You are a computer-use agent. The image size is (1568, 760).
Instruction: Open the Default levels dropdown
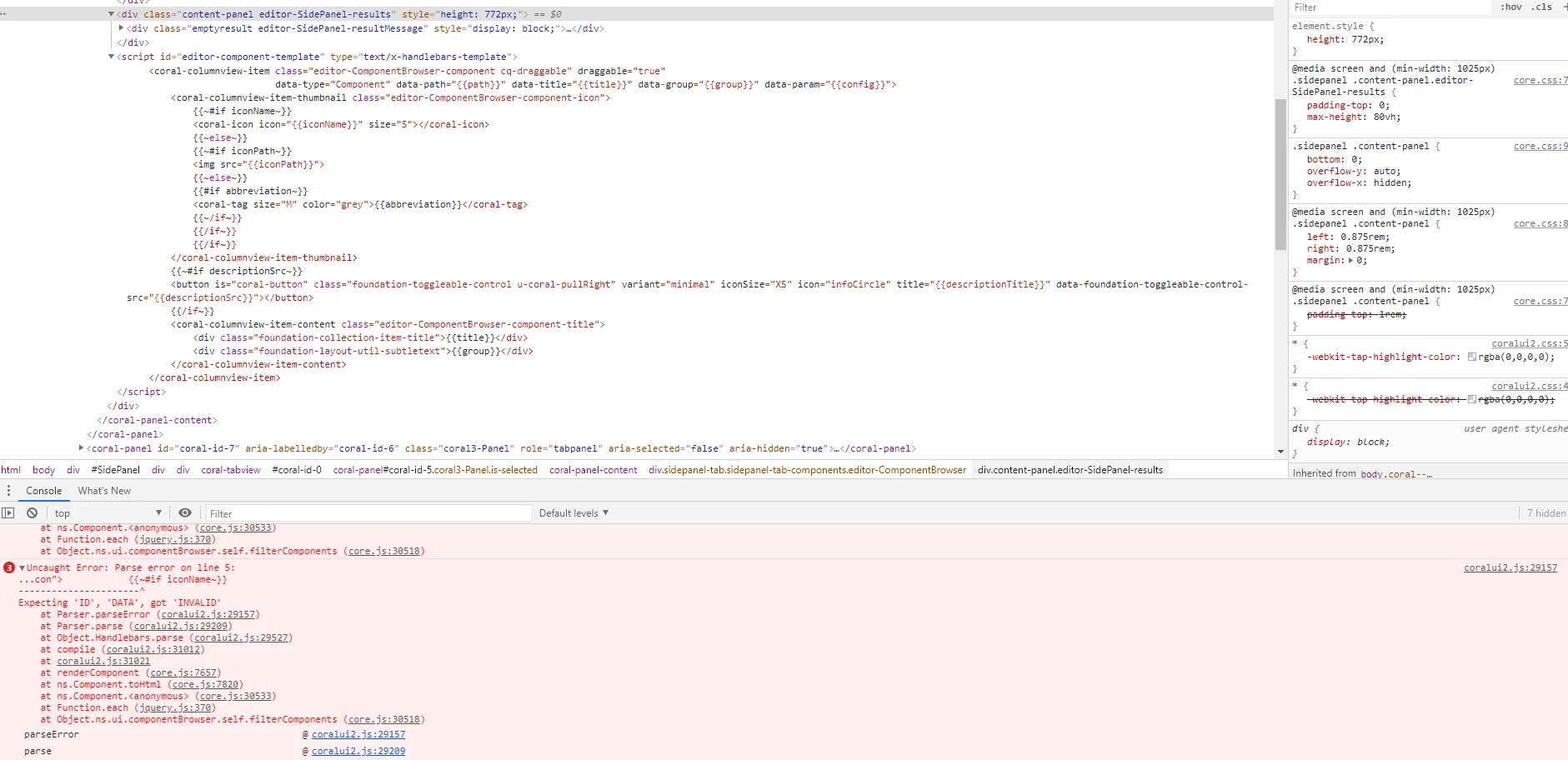click(574, 513)
